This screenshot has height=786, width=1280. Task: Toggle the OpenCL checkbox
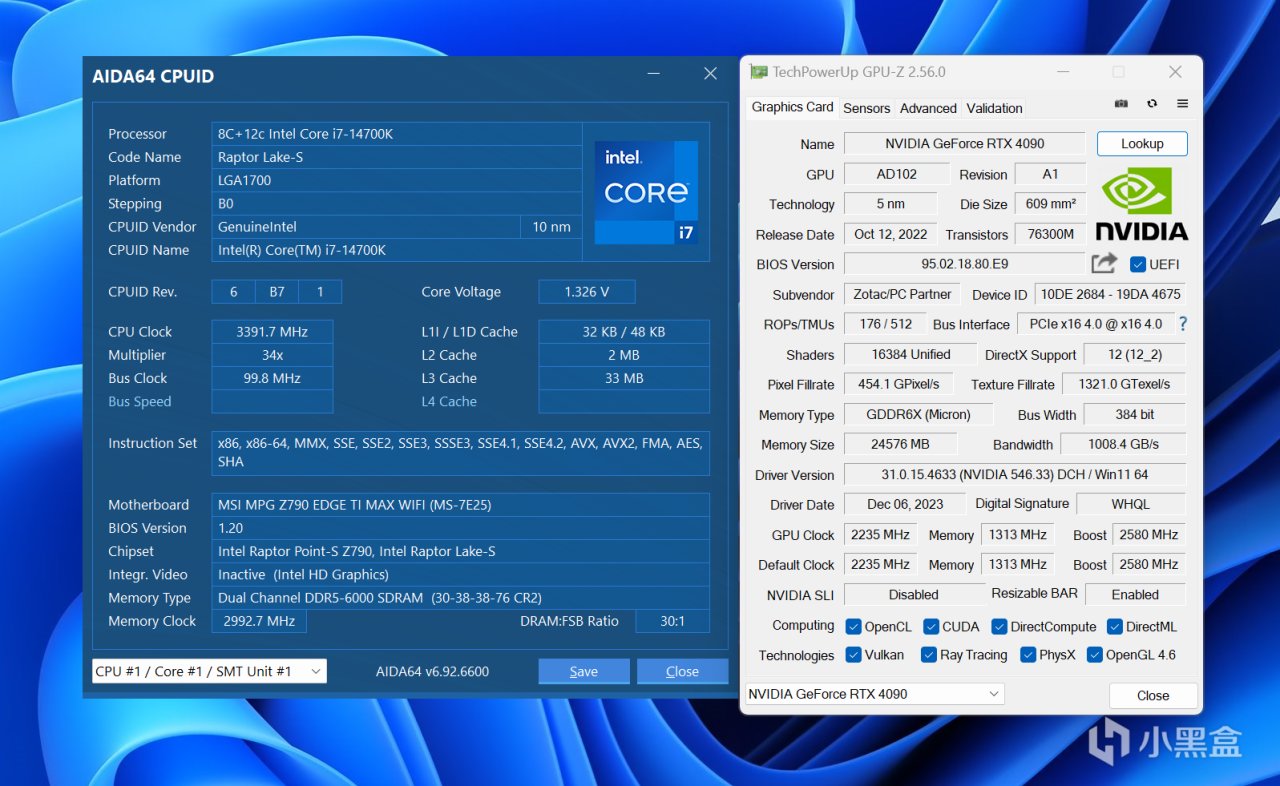click(854, 627)
